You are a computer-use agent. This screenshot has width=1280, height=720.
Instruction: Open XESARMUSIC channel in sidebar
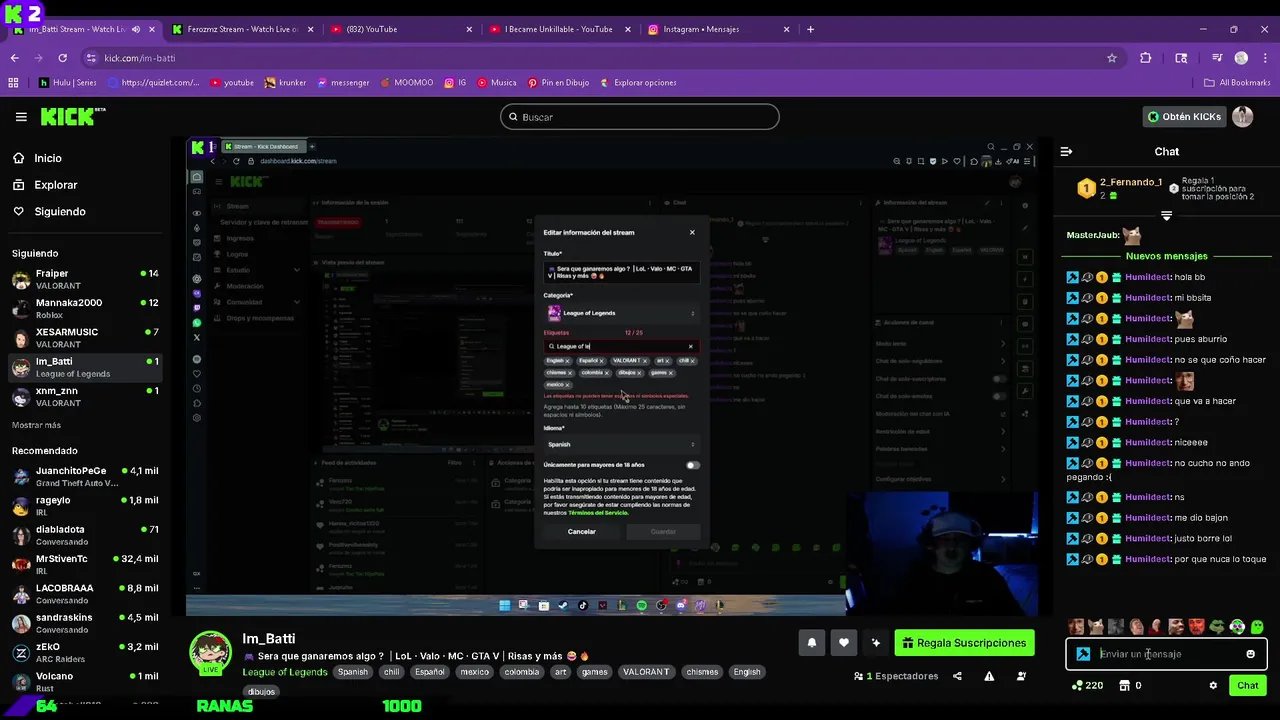point(84,338)
